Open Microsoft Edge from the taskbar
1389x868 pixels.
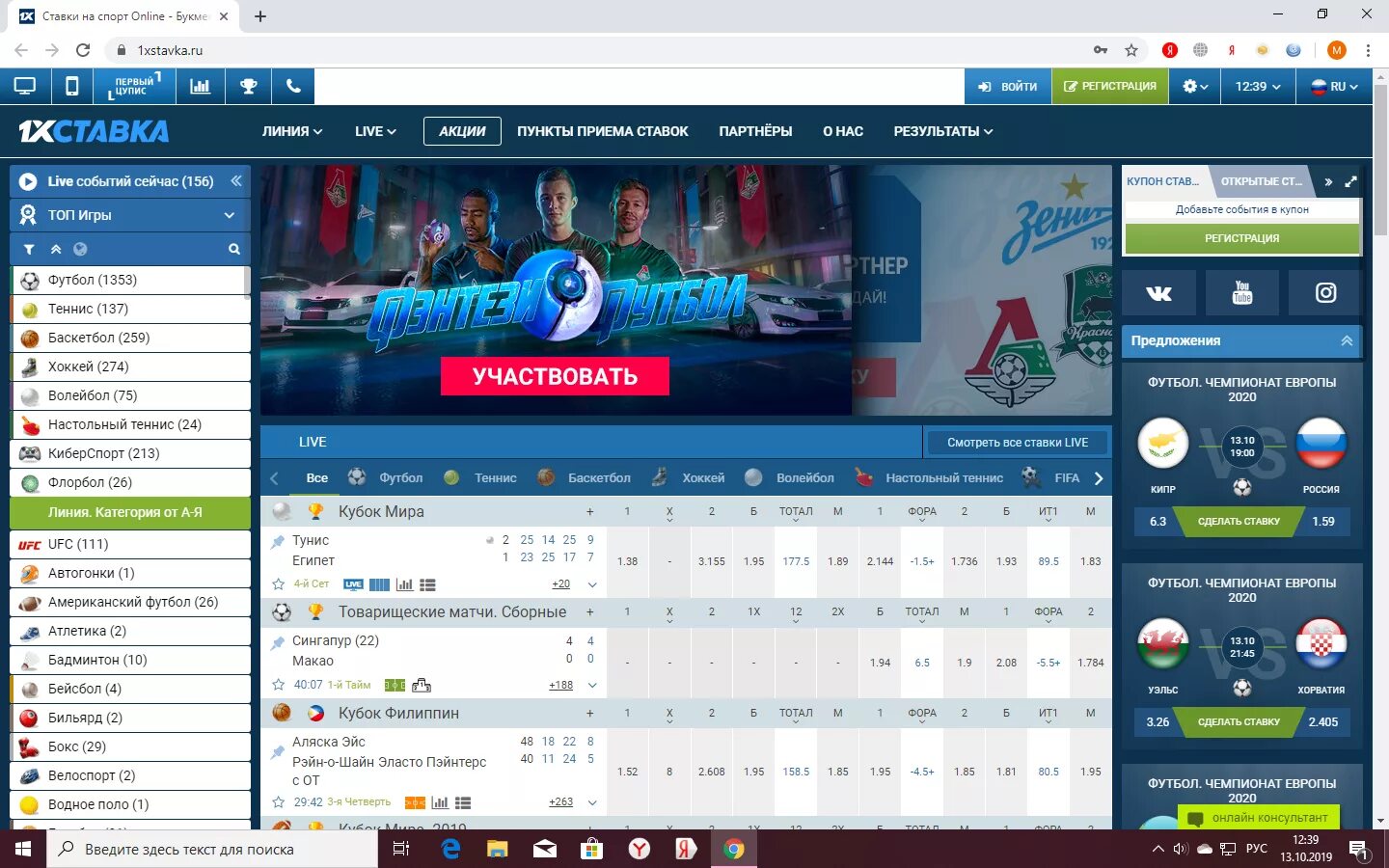point(450,849)
